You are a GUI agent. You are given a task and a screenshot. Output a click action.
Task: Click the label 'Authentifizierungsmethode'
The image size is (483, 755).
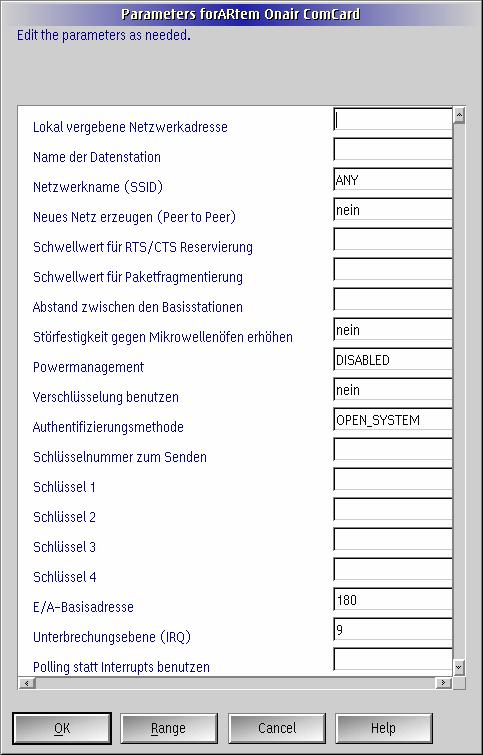pos(108,427)
